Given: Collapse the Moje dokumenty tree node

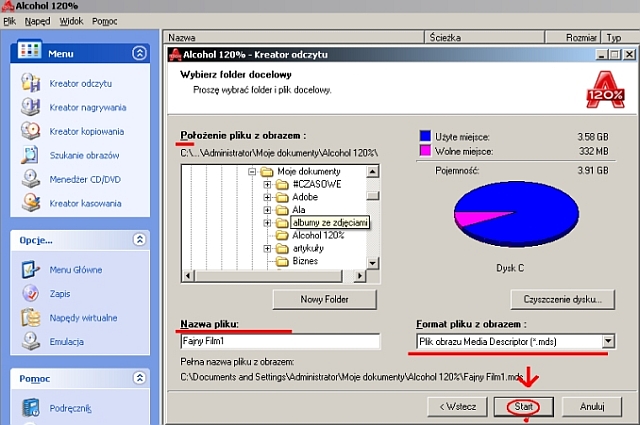Looking at the screenshot, I should point(252,171).
